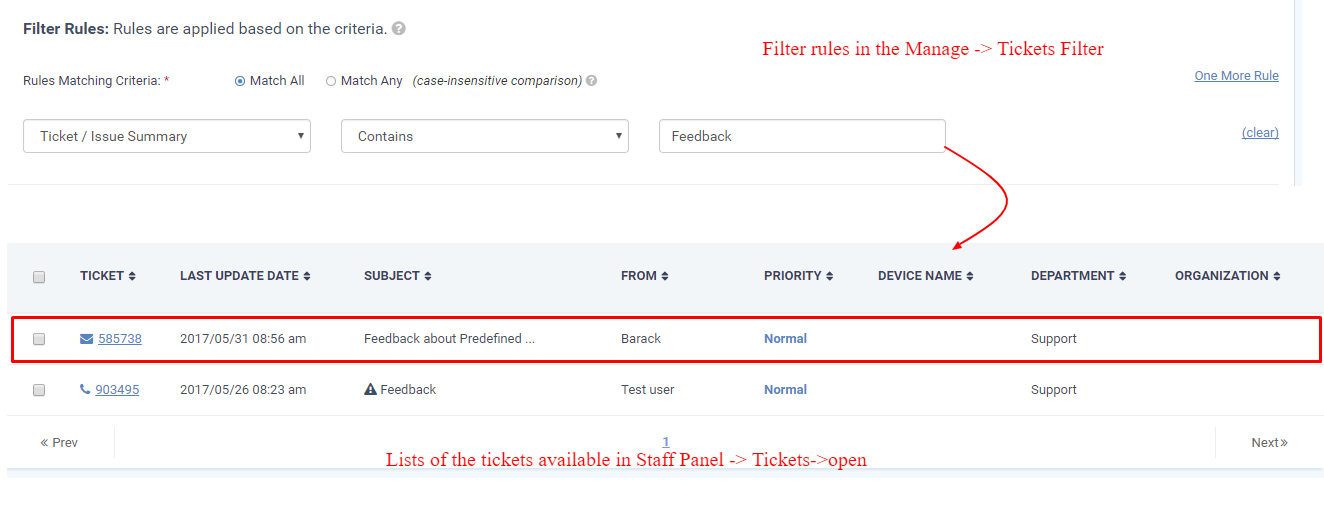
Task: Sort by Priority column arrows
Action: 830,276
